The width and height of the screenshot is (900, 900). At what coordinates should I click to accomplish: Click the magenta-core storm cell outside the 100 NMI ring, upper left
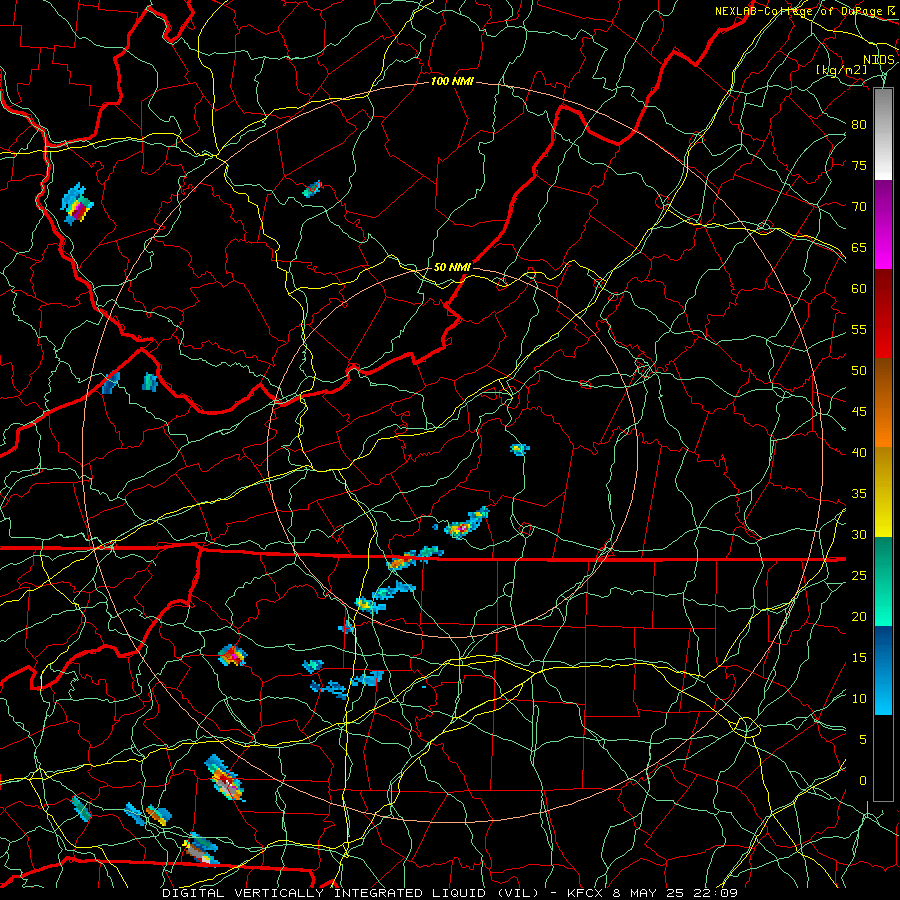pos(77,205)
